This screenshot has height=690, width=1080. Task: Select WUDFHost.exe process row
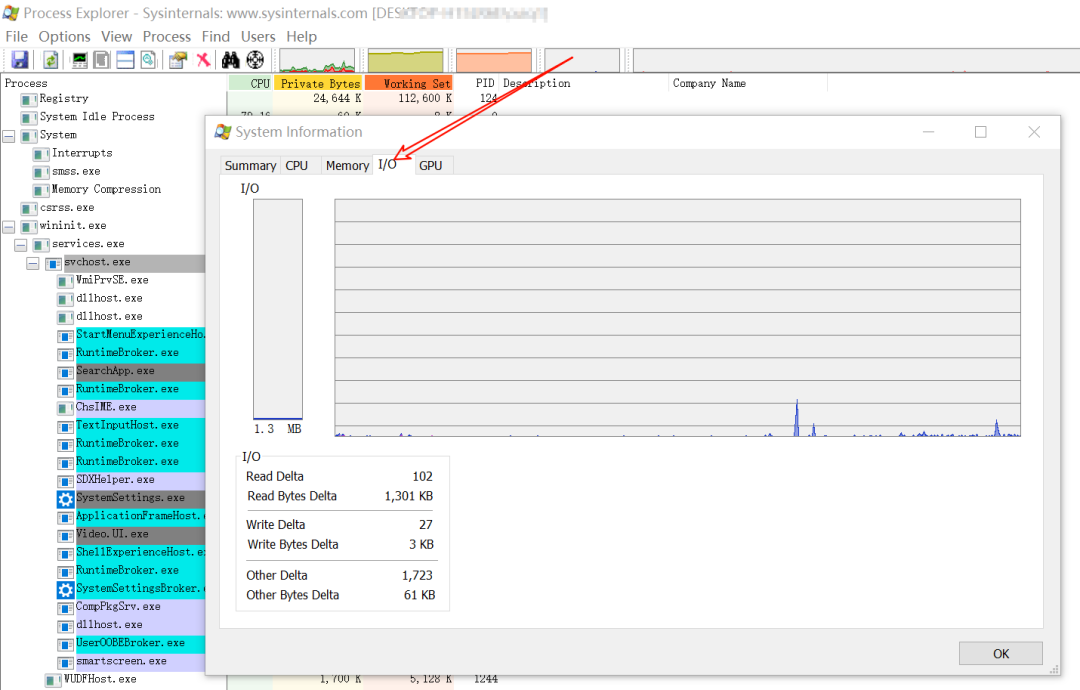coord(100,679)
